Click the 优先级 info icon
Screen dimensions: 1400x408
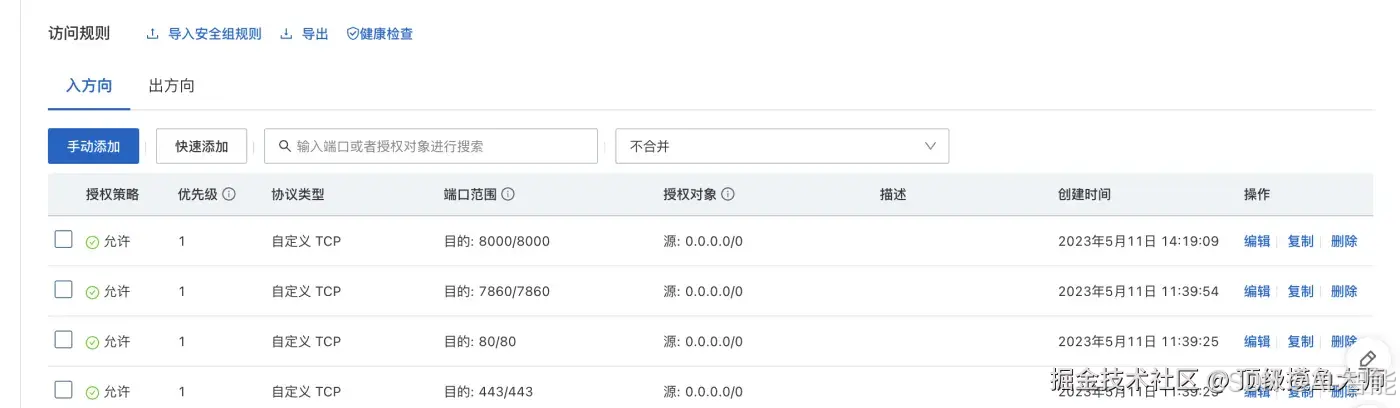pyautogui.click(x=229, y=194)
